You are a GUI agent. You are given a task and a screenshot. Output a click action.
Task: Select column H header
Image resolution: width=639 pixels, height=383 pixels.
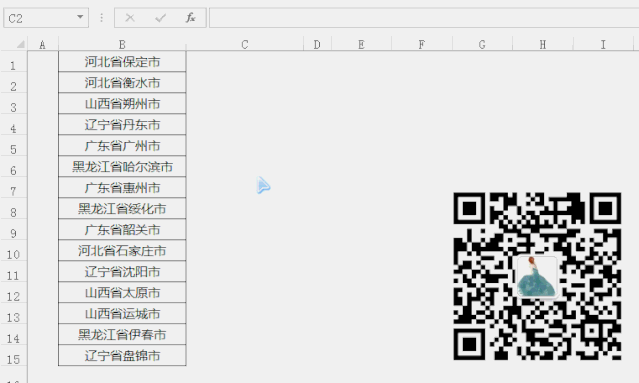point(543,44)
